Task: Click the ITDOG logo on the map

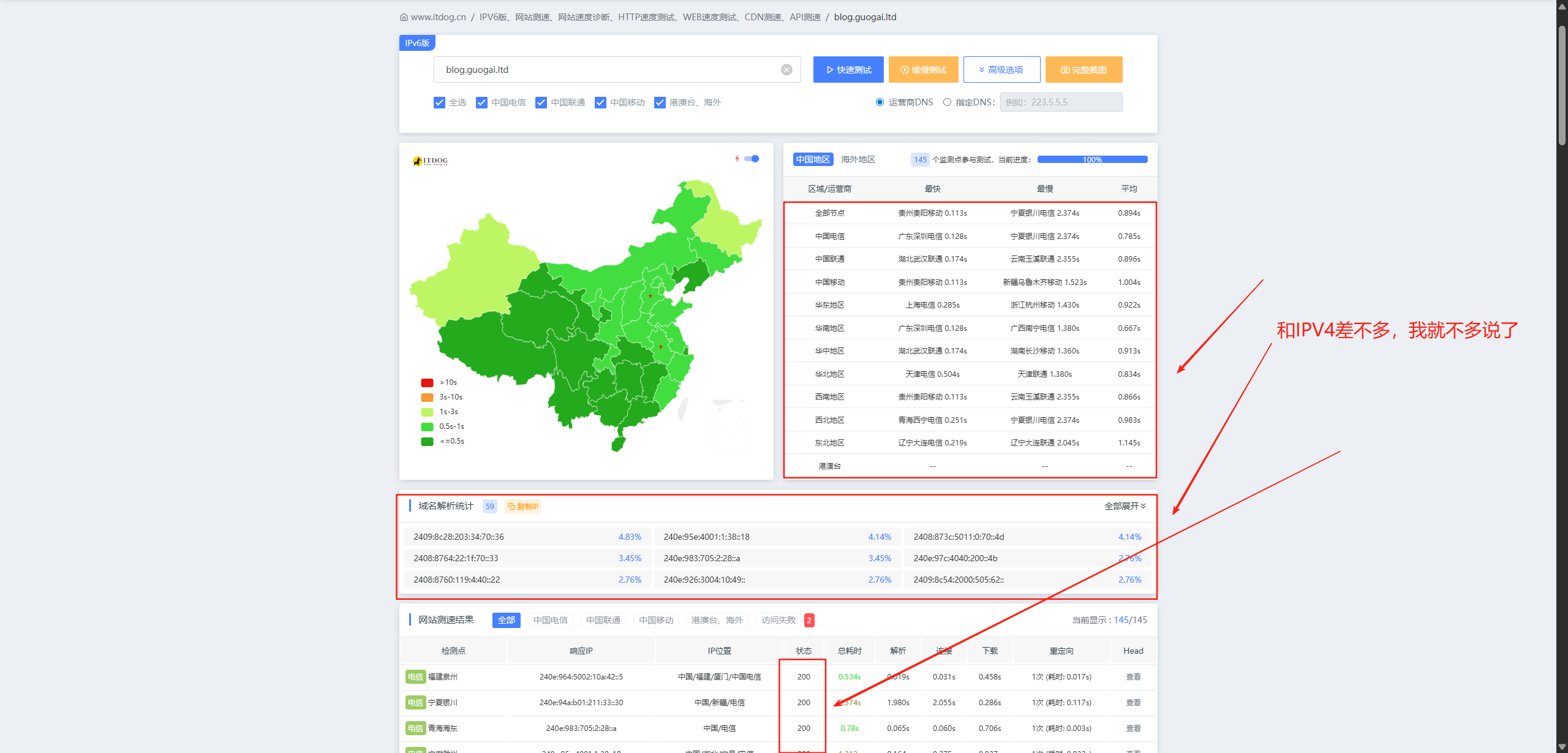Action: (x=430, y=161)
